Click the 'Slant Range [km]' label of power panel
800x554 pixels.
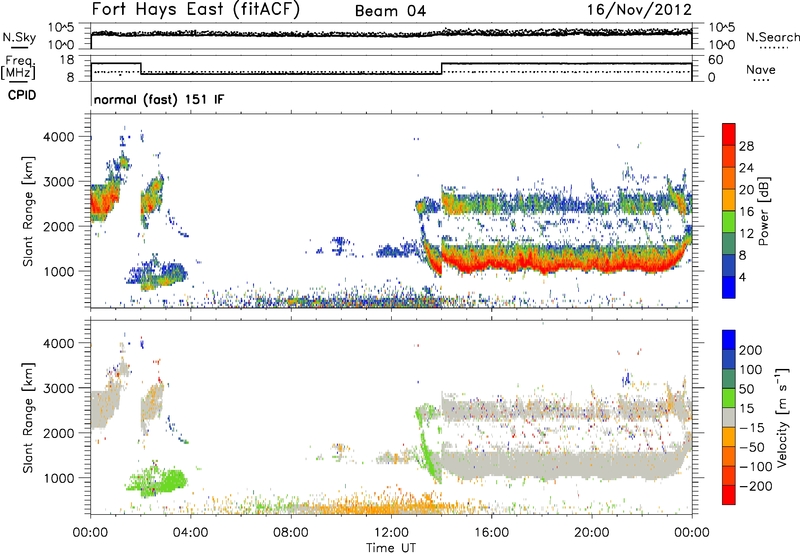pyautogui.click(x=28, y=211)
